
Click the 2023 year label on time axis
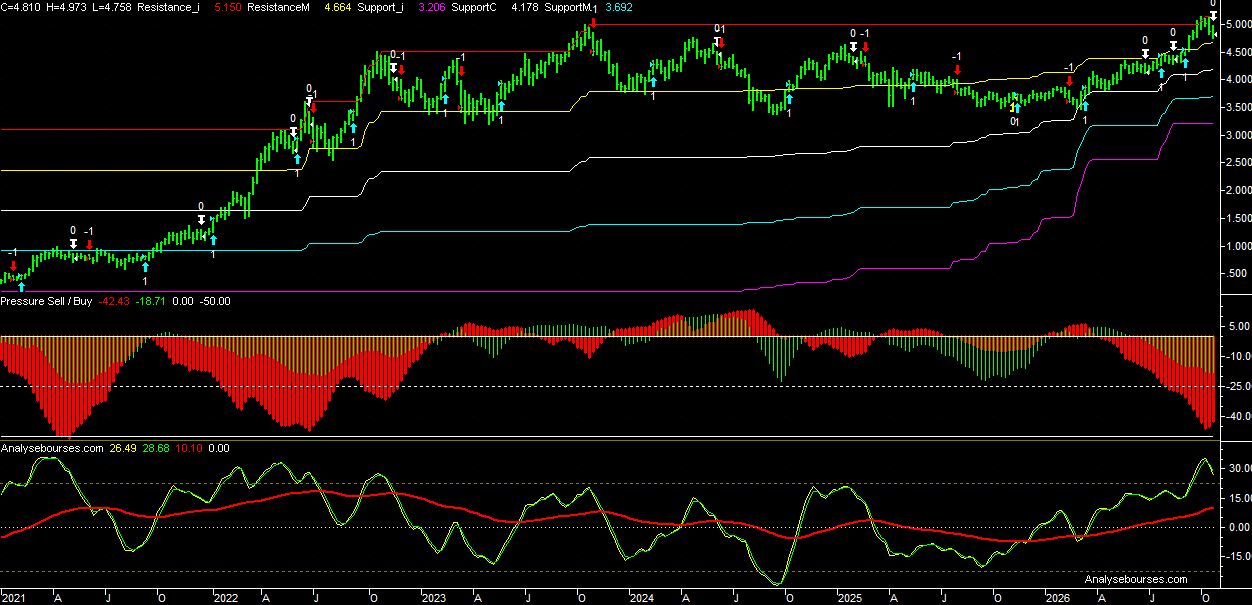click(x=434, y=598)
